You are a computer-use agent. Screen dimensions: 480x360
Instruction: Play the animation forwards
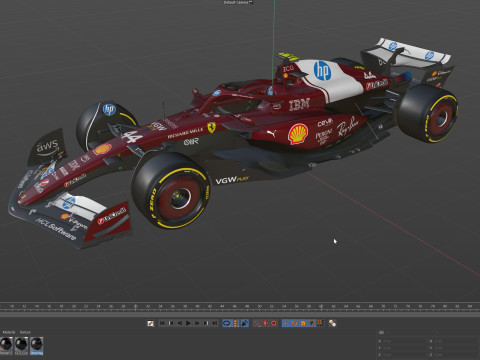[188, 323]
